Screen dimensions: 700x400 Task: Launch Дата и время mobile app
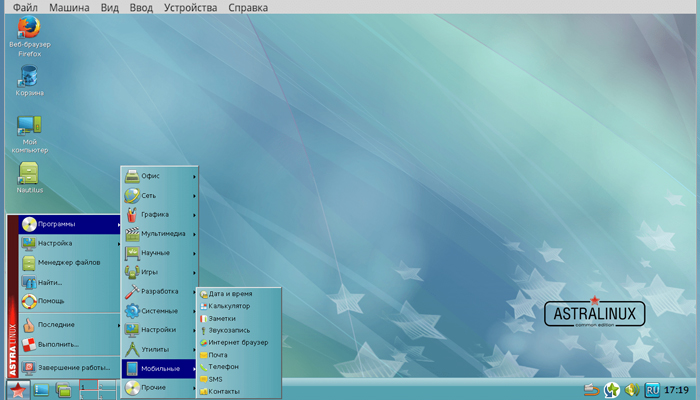pos(239,294)
